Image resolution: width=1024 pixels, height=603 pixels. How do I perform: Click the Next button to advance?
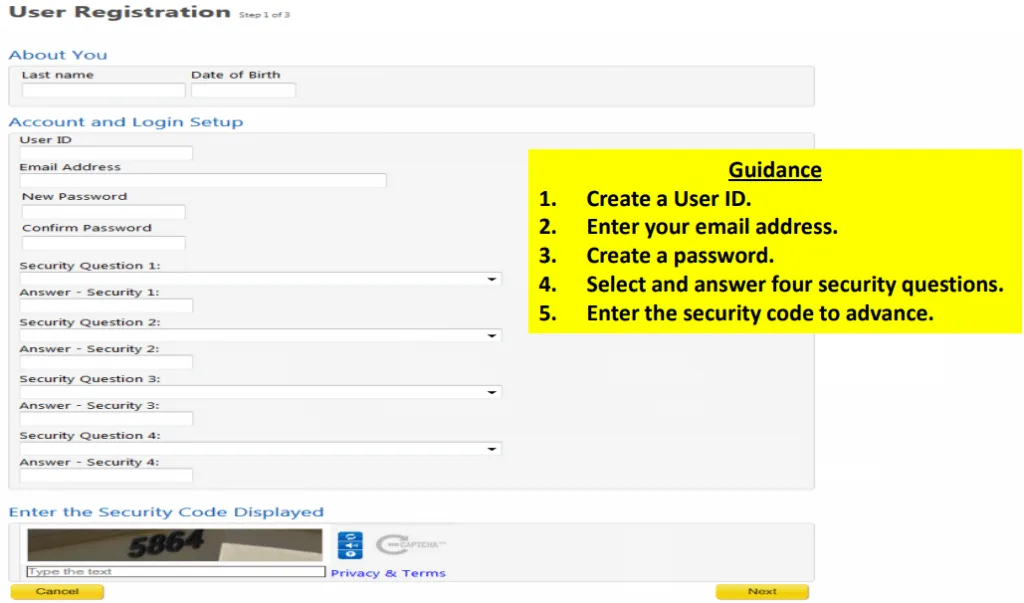(x=761, y=591)
